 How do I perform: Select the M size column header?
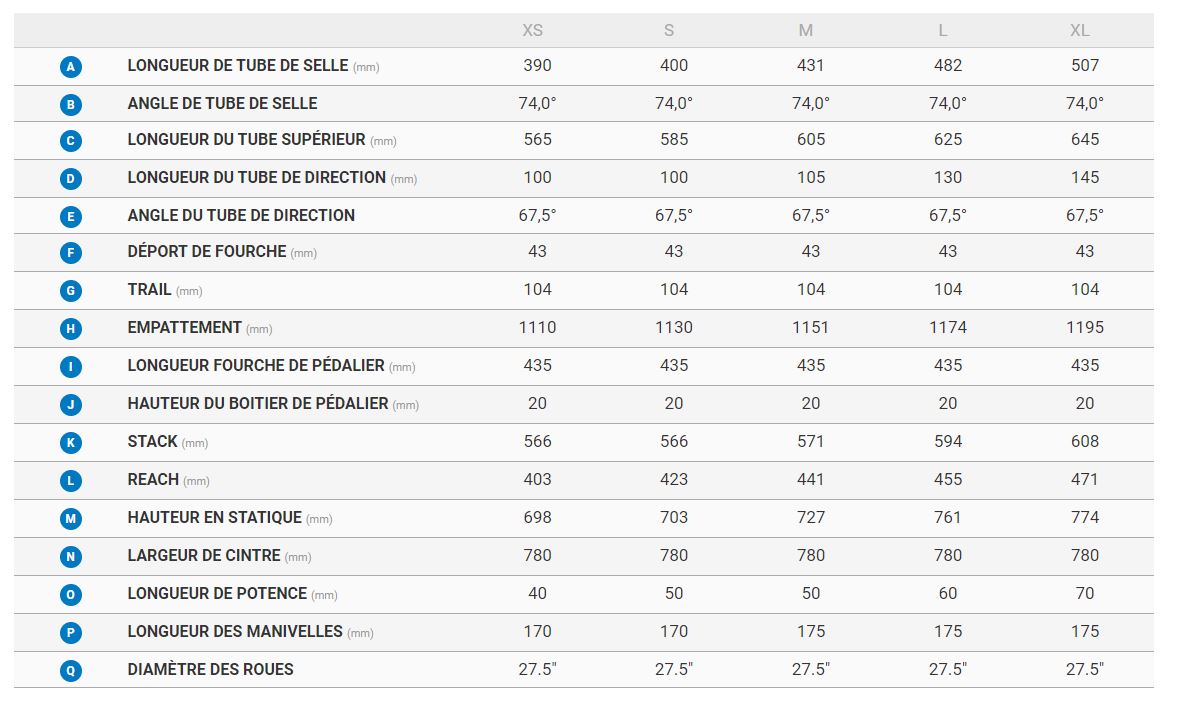(x=806, y=31)
